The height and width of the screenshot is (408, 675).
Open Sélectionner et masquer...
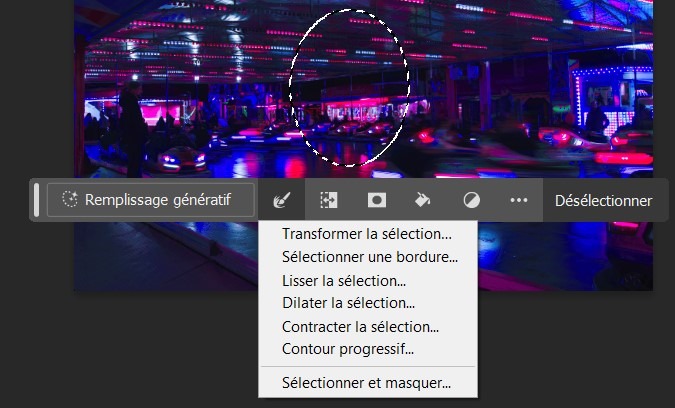366,382
